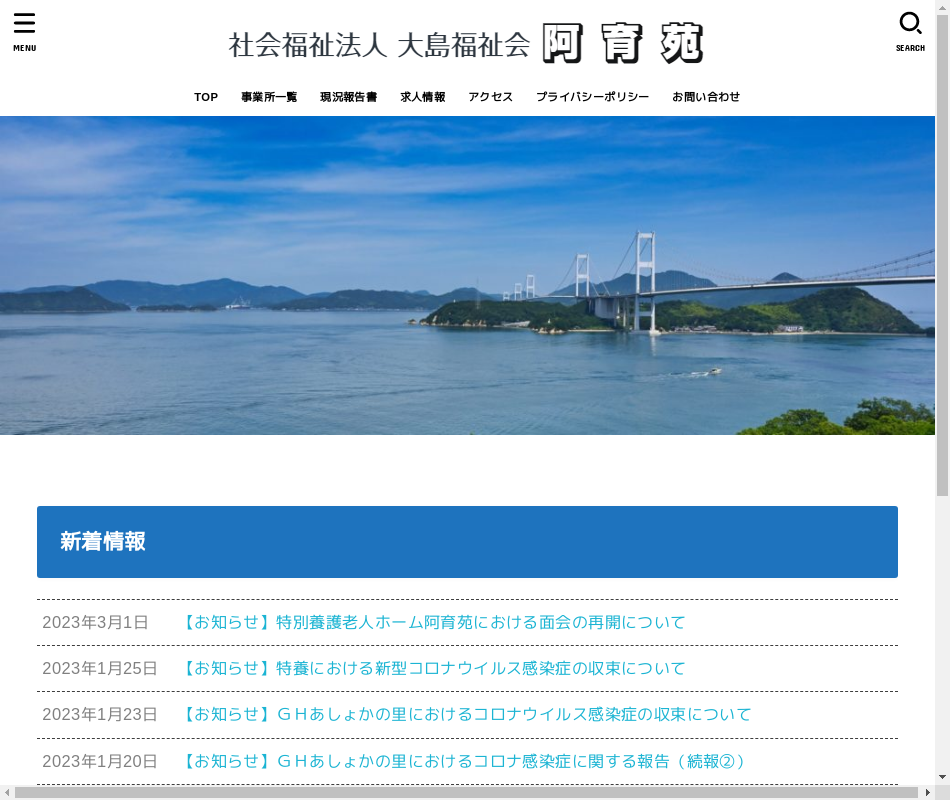950x800 pixels.
Task: Open the hamburger MENU icon
Action: click(24, 30)
